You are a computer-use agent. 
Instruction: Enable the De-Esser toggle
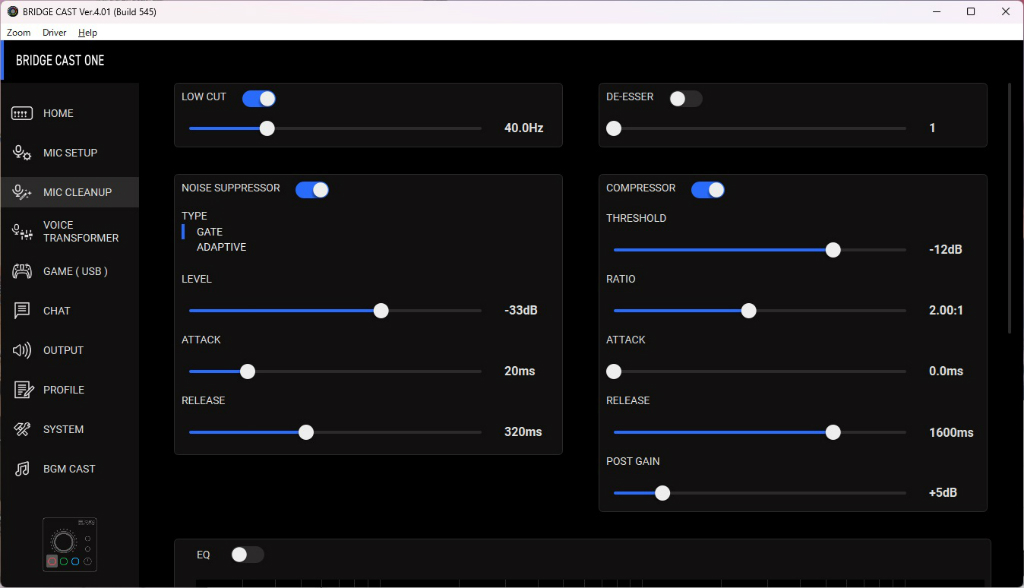686,99
